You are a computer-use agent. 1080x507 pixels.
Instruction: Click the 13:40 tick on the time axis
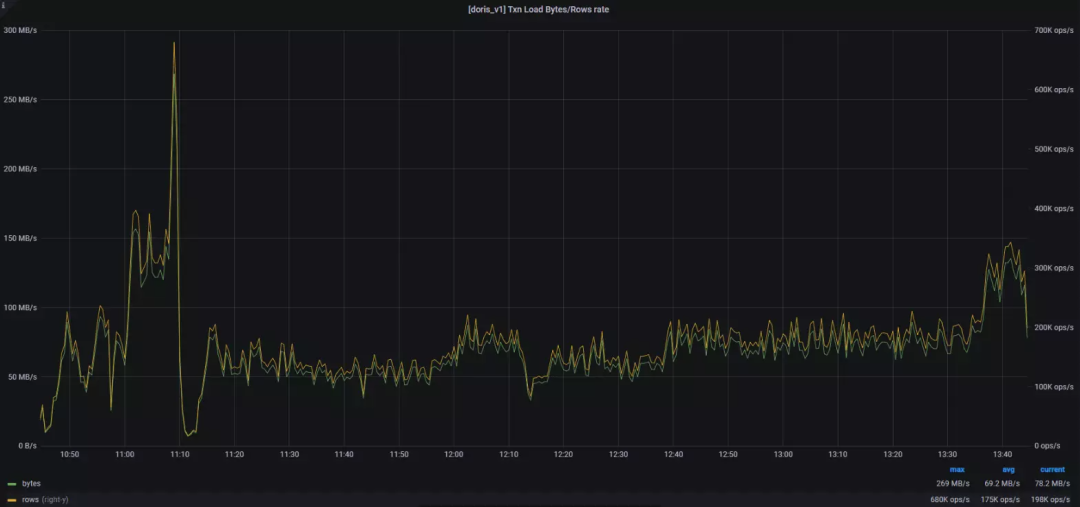(1002, 455)
